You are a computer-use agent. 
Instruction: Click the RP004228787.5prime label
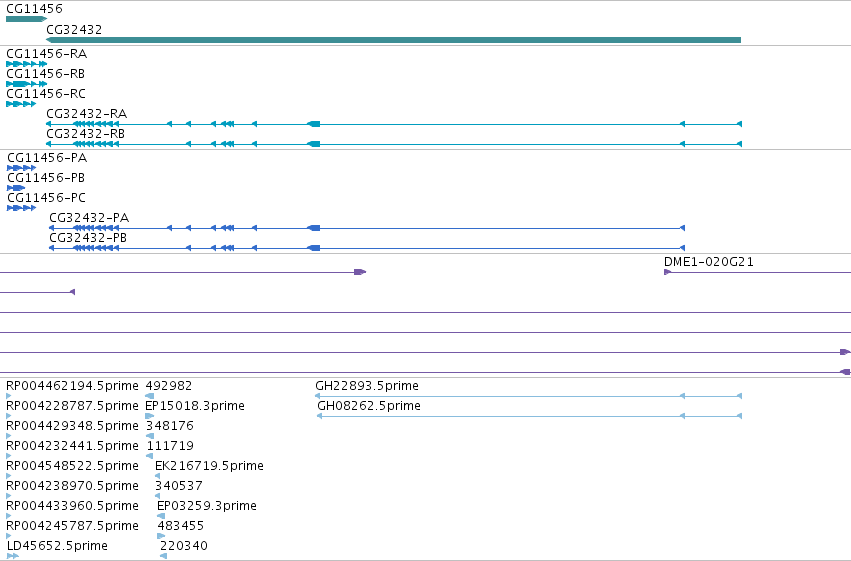(x=72, y=406)
